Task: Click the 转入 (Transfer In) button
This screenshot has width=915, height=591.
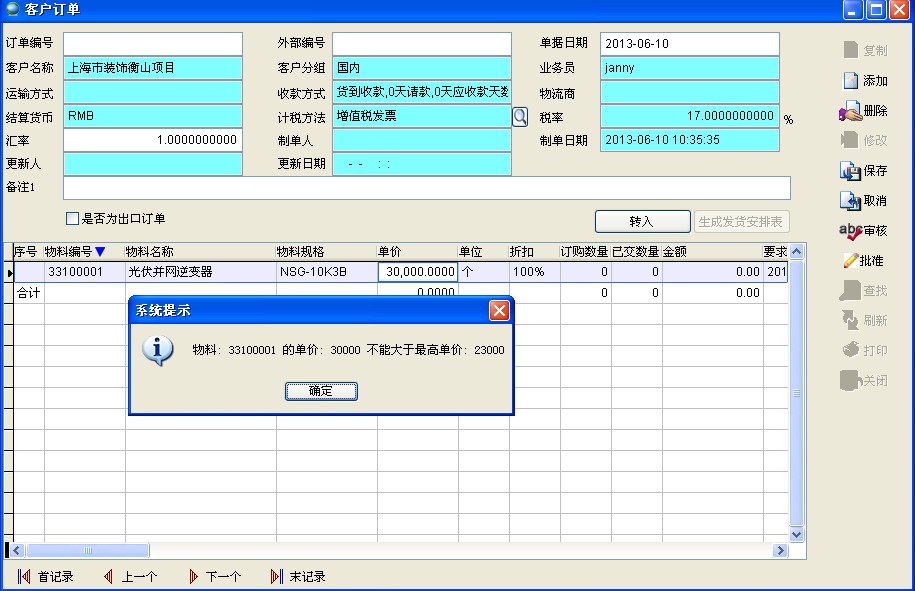Action: pyautogui.click(x=641, y=220)
